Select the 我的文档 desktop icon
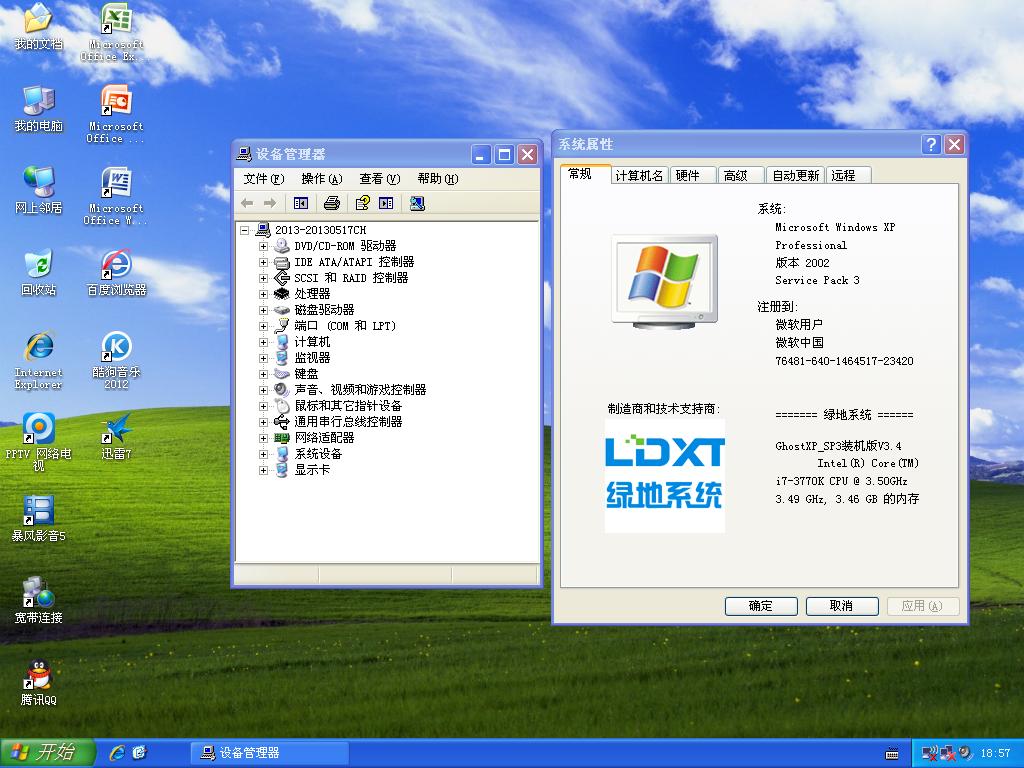This screenshot has width=1024, height=768. coord(39,27)
